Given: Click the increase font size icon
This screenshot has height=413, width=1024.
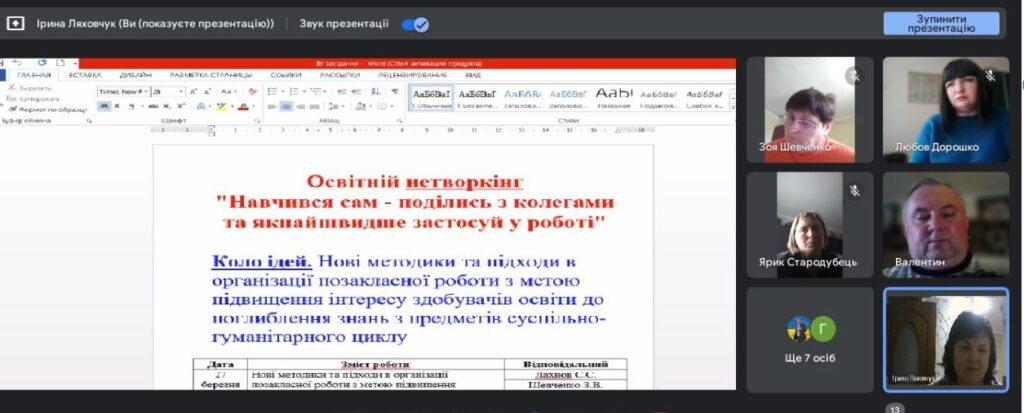Looking at the screenshot, I should point(193,91).
